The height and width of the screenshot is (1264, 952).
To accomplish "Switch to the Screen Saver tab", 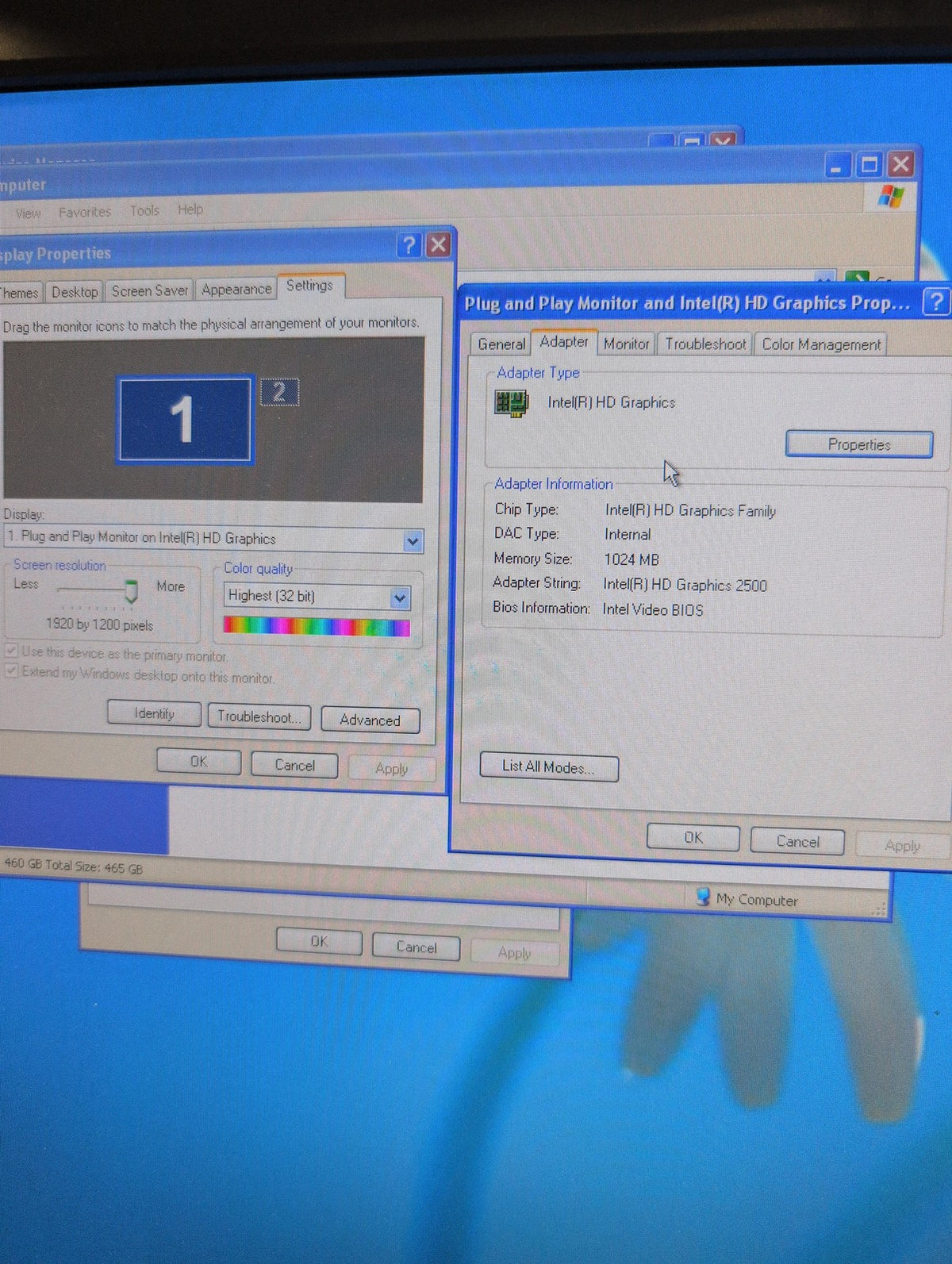I will click(x=149, y=290).
